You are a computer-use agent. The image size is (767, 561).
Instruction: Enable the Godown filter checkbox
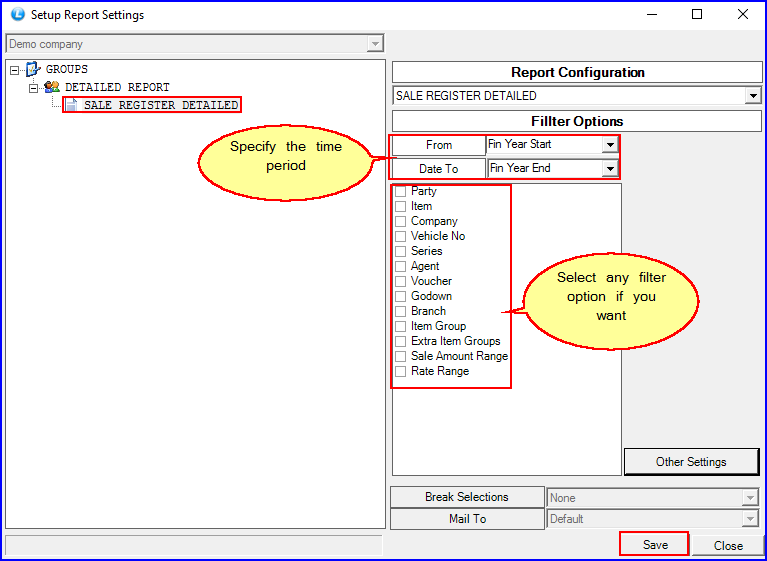pos(401,296)
